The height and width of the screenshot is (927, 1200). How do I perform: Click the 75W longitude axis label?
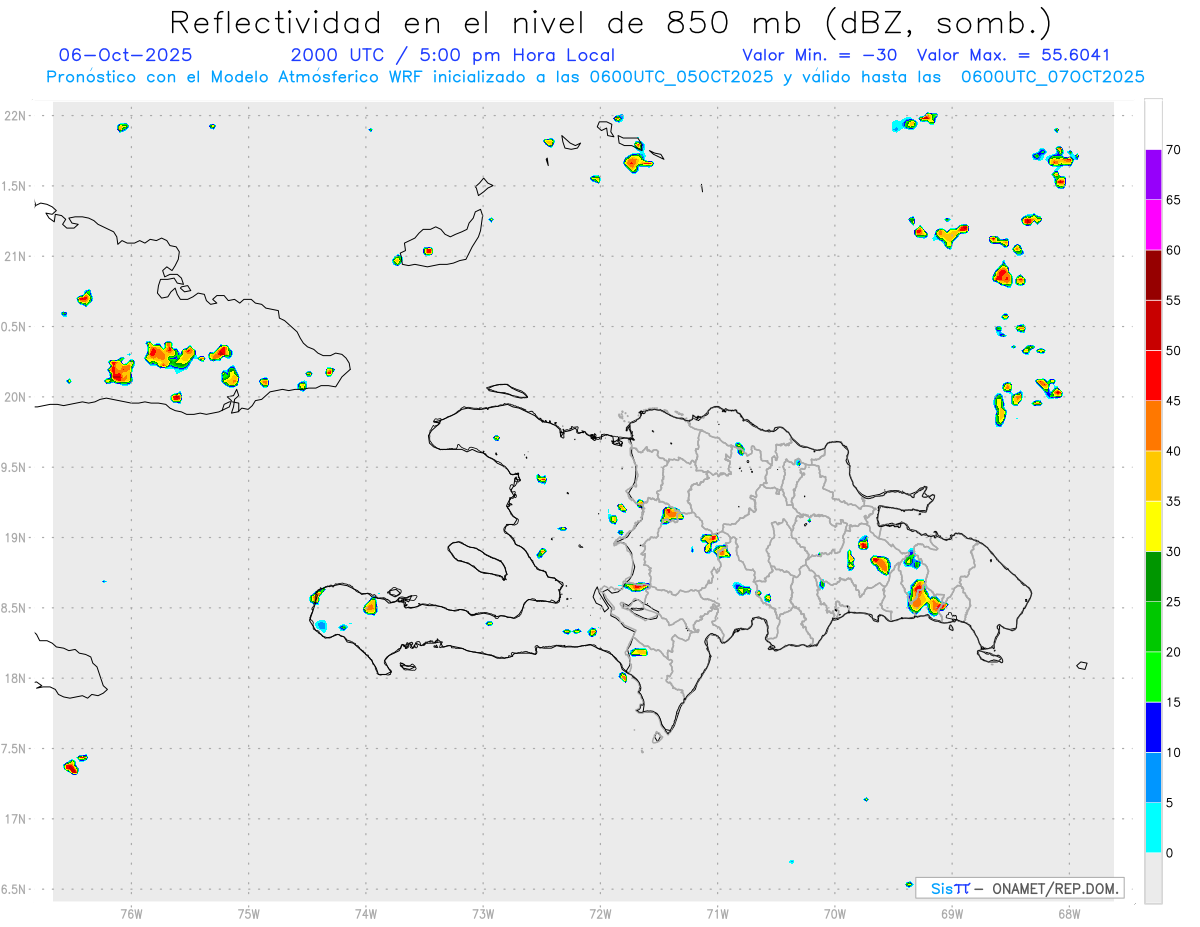point(248,913)
